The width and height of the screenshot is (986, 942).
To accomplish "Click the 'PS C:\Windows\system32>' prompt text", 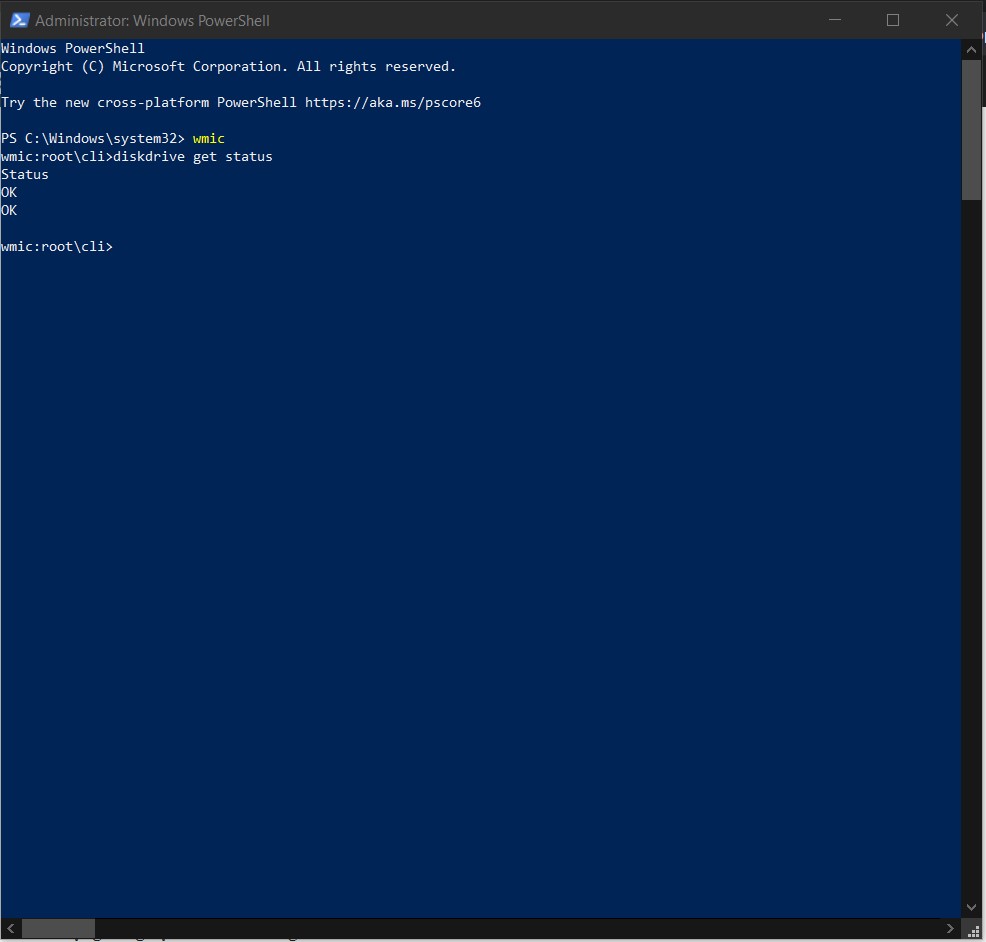I will pyautogui.click(x=92, y=138).
